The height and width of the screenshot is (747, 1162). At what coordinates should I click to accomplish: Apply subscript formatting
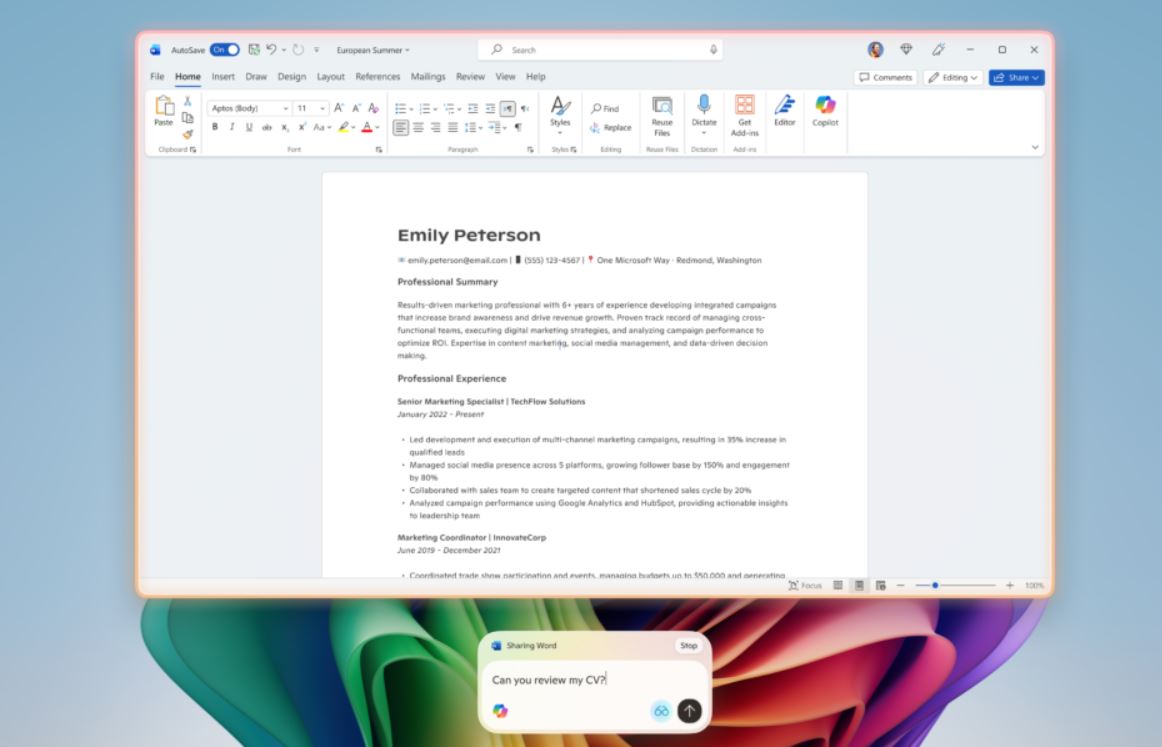pos(285,127)
